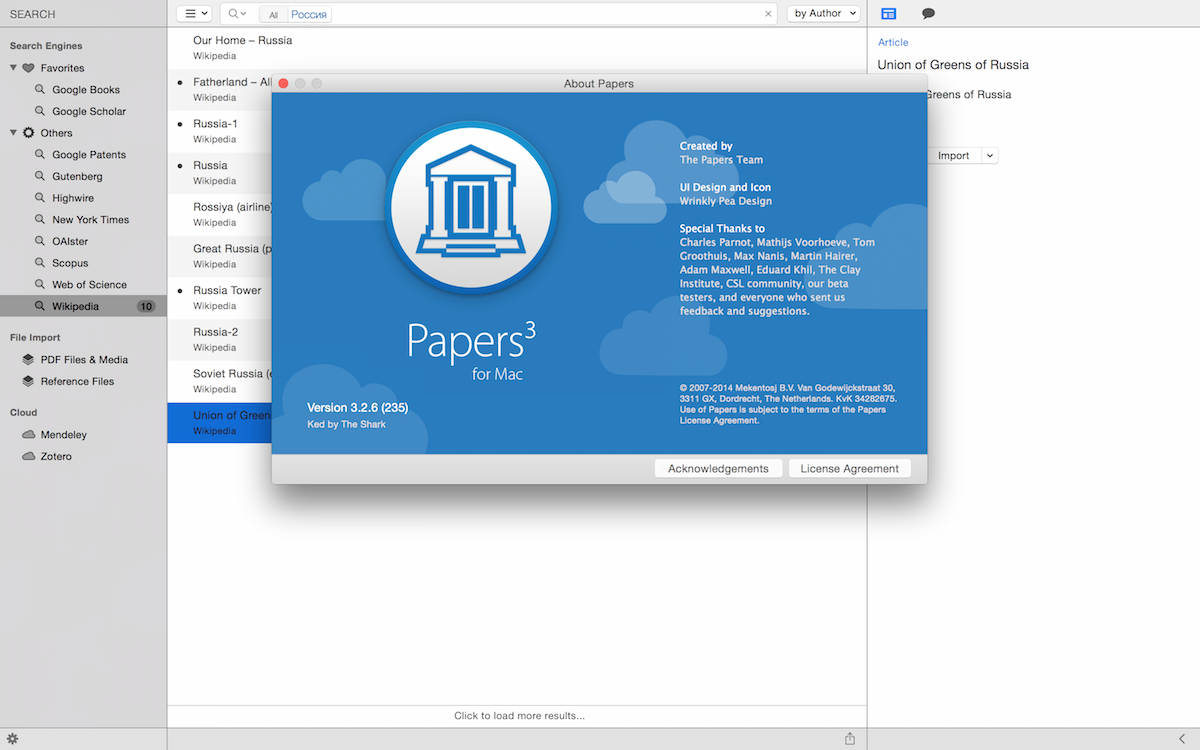Select Google Scholar search engine
Viewport: 1200px width, 750px height.
(88, 112)
